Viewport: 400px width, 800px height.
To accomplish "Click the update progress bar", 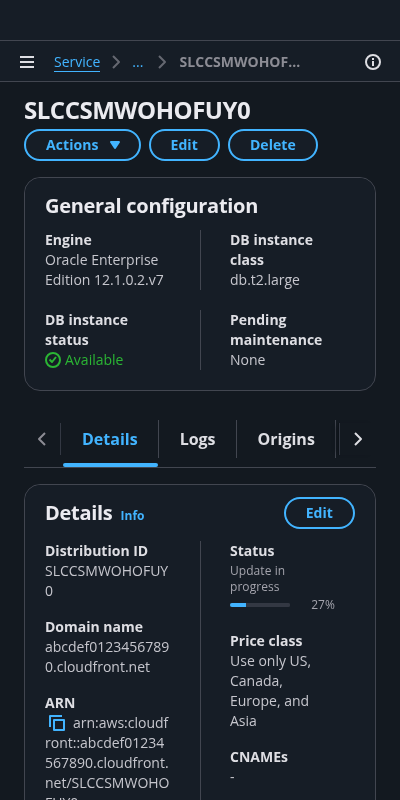I will click(x=260, y=605).
